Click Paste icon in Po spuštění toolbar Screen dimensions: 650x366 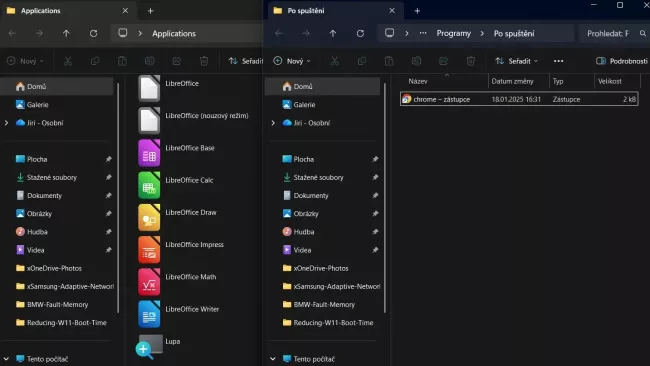point(389,61)
